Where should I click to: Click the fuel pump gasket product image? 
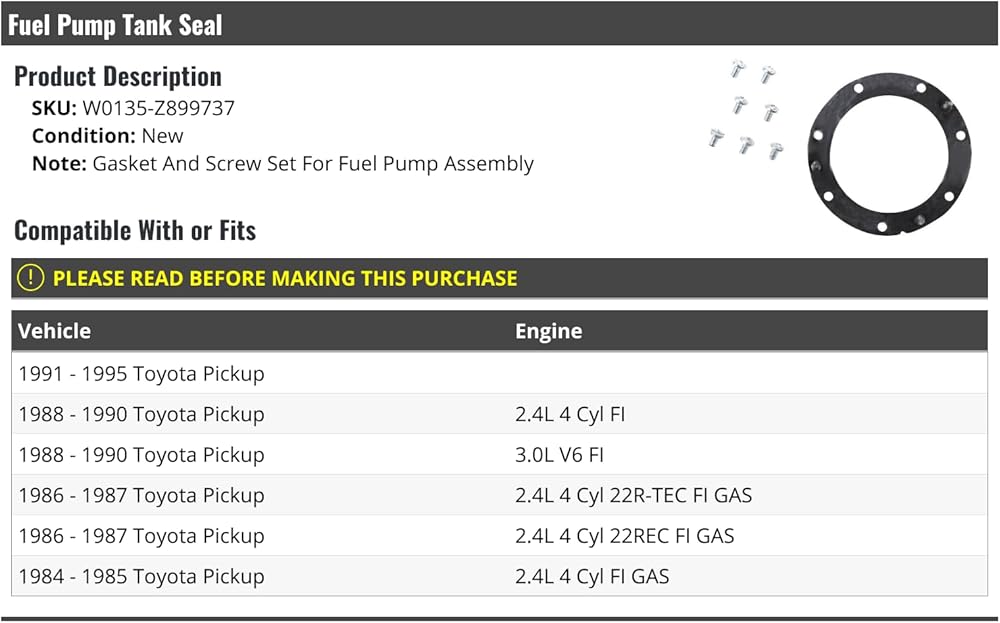[888, 159]
